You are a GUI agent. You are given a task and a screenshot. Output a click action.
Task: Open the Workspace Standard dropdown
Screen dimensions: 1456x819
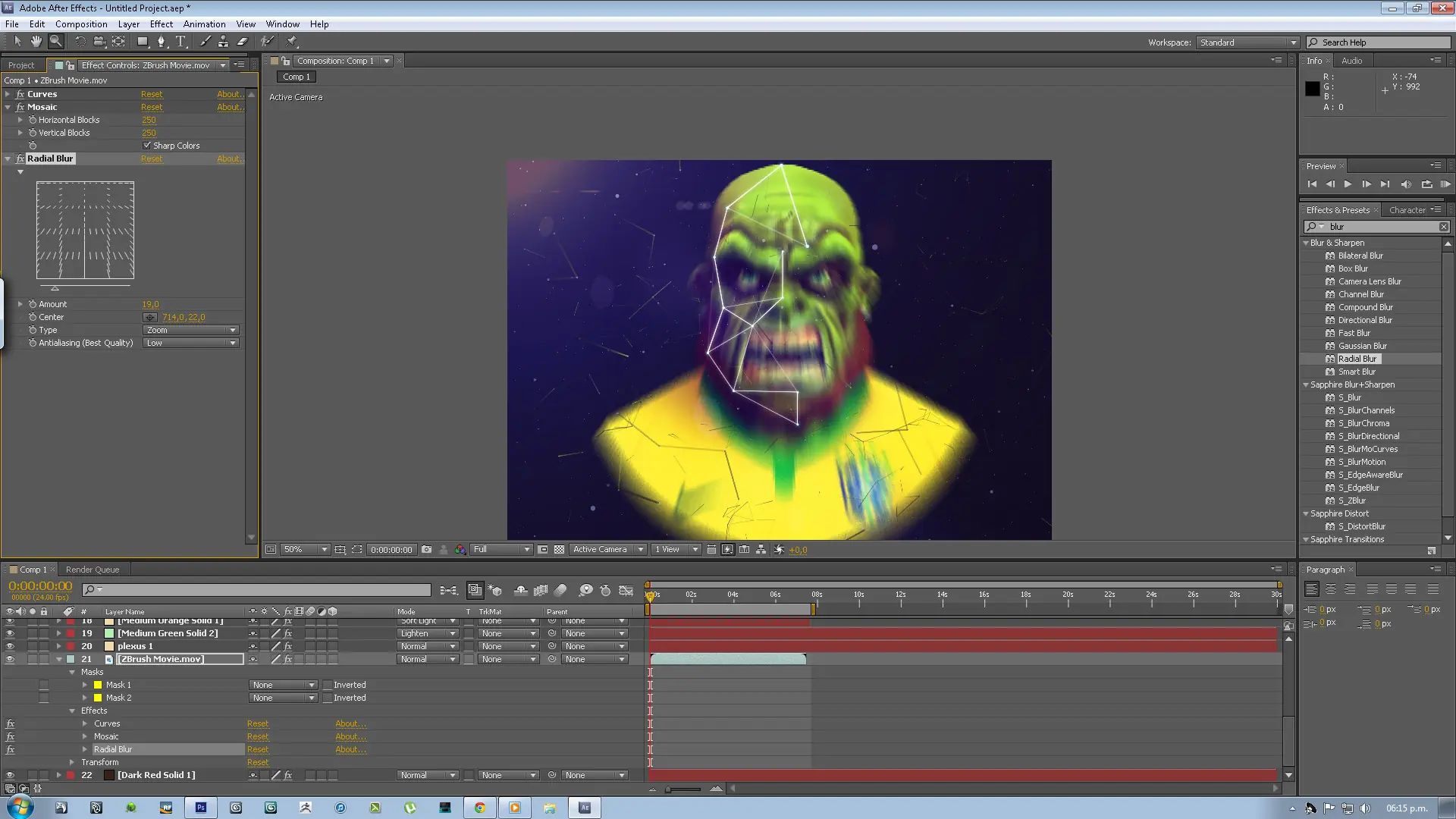coord(1248,42)
